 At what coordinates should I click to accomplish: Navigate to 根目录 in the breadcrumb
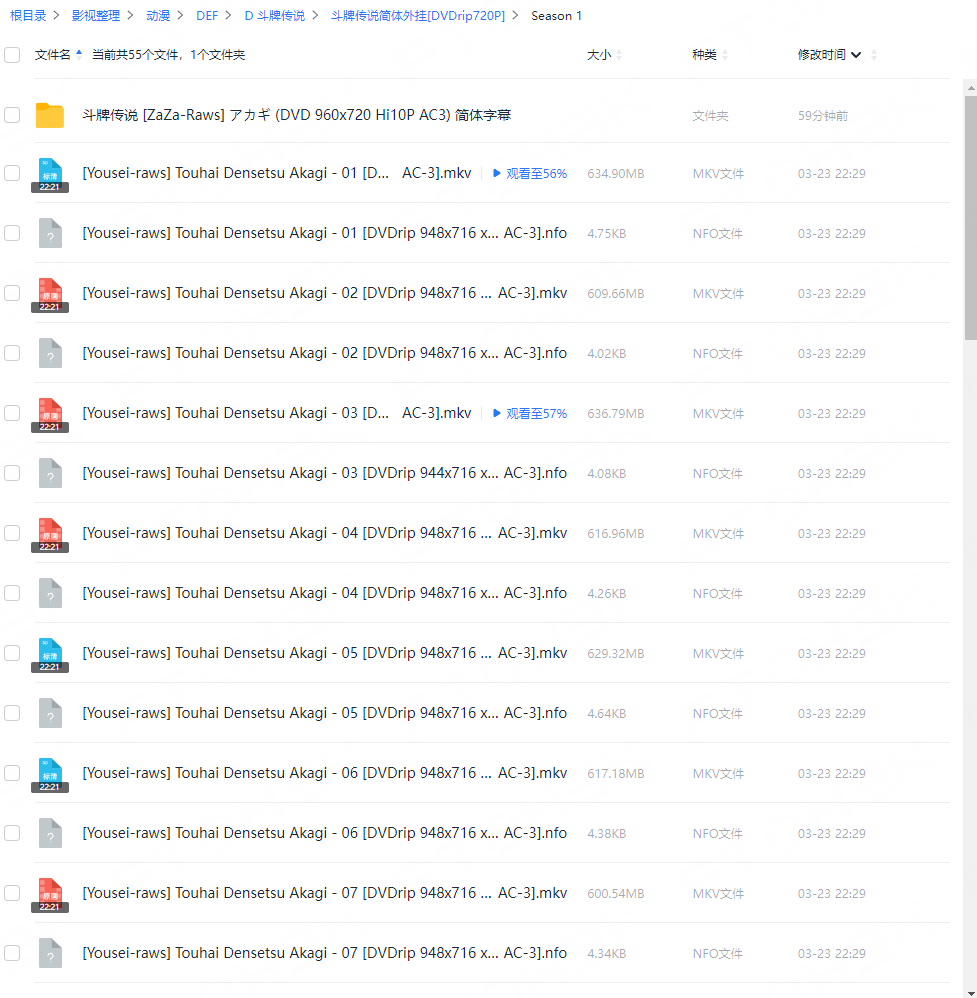[28, 15]
